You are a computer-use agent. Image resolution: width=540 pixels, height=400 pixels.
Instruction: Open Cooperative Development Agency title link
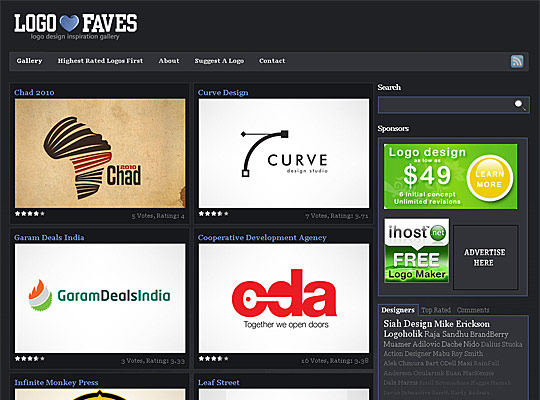[x=262, y=238]
